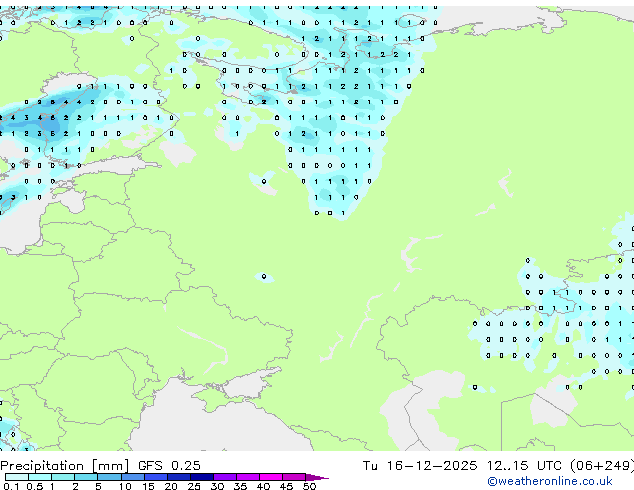The image size is (634, 490).
Task: Click the legend scale label '25'
Action: point(194,486)
